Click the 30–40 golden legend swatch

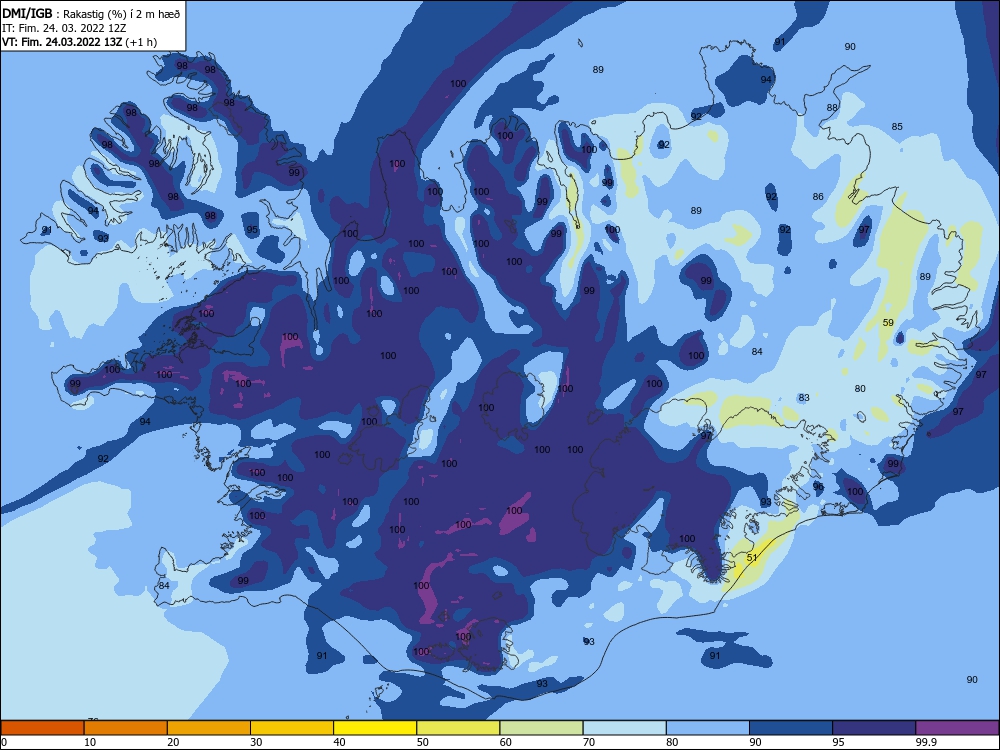click(x=292, y=728)
